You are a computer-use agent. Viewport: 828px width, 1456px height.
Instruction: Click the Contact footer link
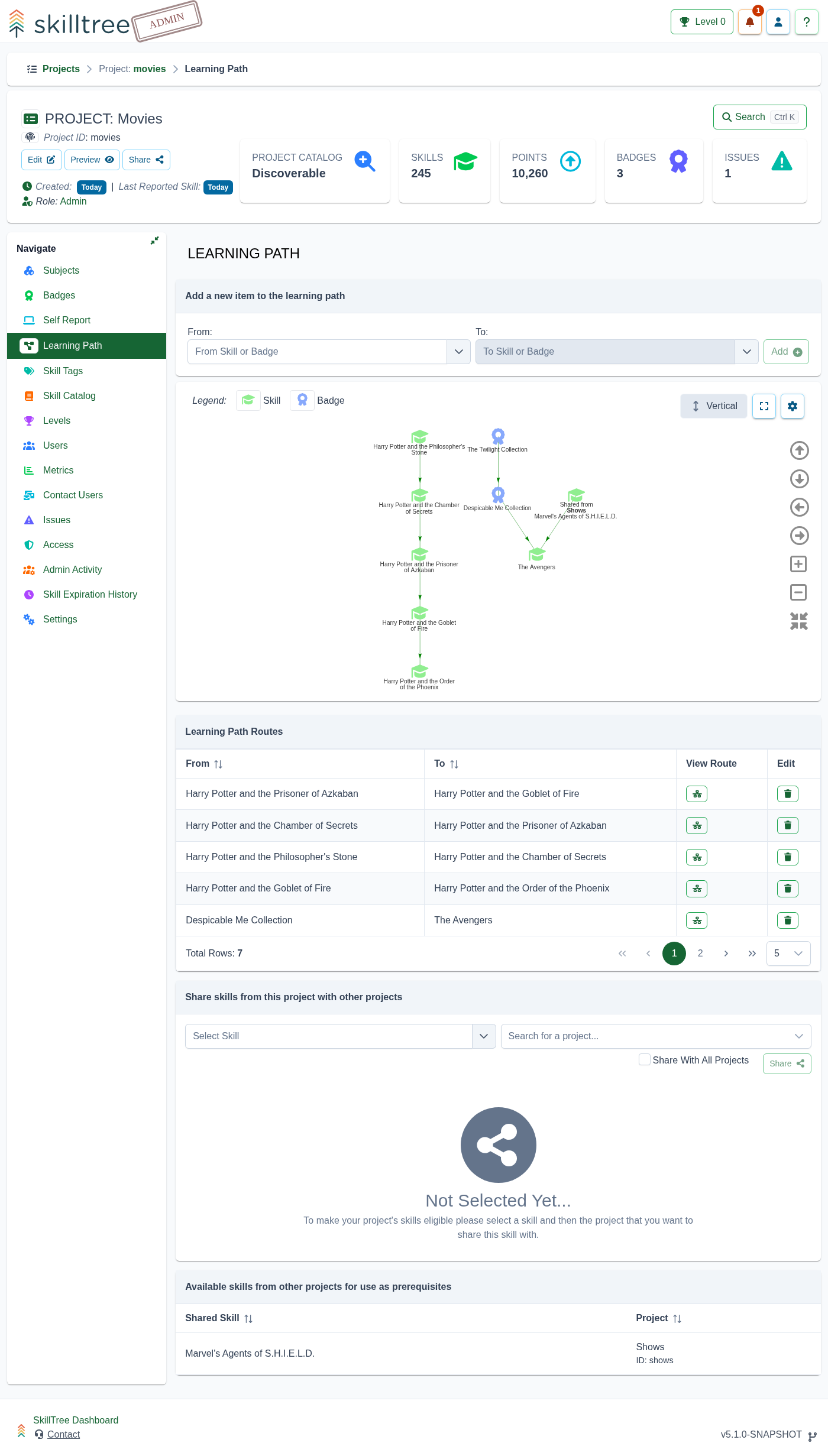63,1435
